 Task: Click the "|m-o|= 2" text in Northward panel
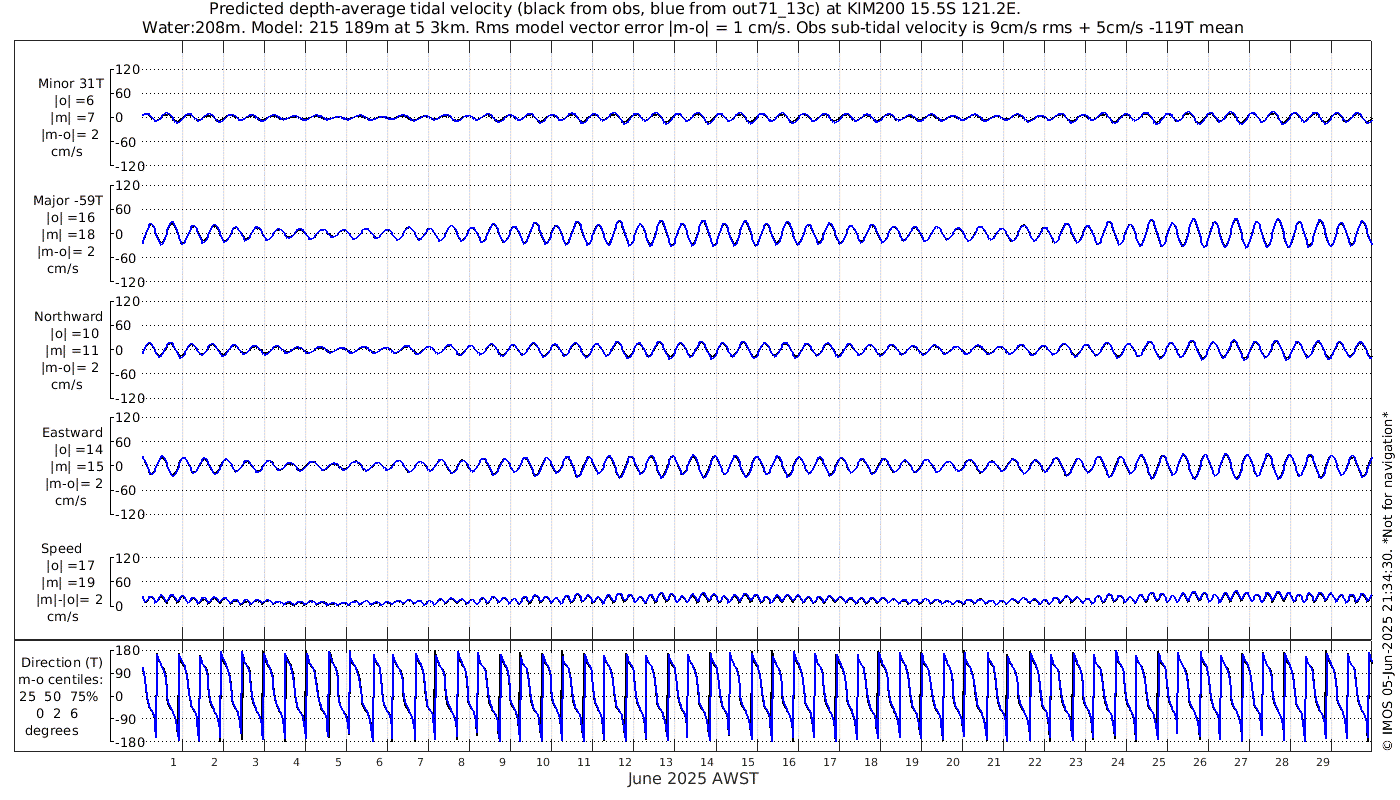click(70, 367)
